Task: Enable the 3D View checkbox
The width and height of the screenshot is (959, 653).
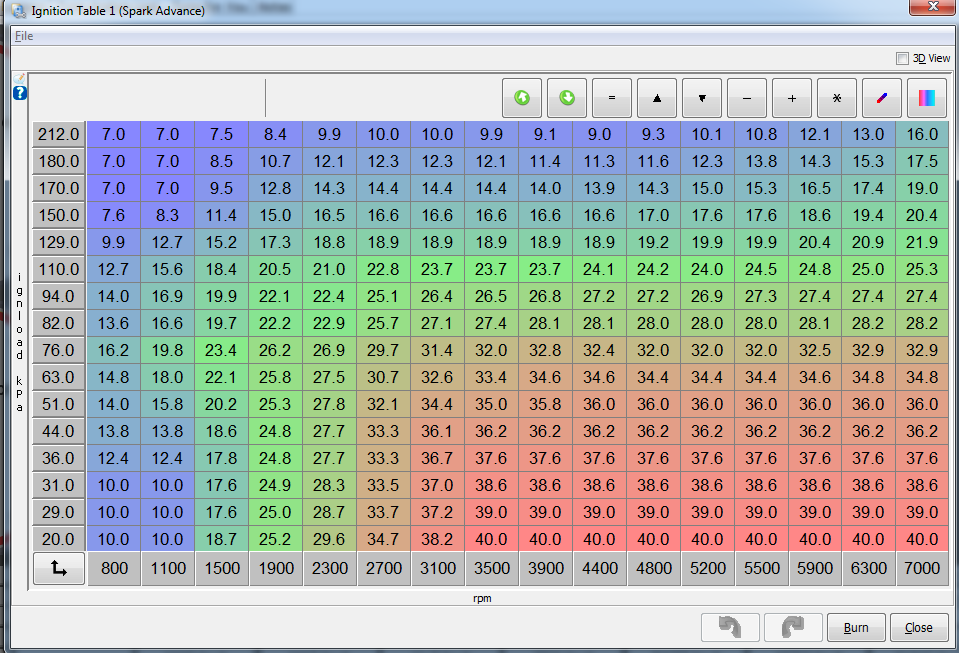Action: (903, 58)
